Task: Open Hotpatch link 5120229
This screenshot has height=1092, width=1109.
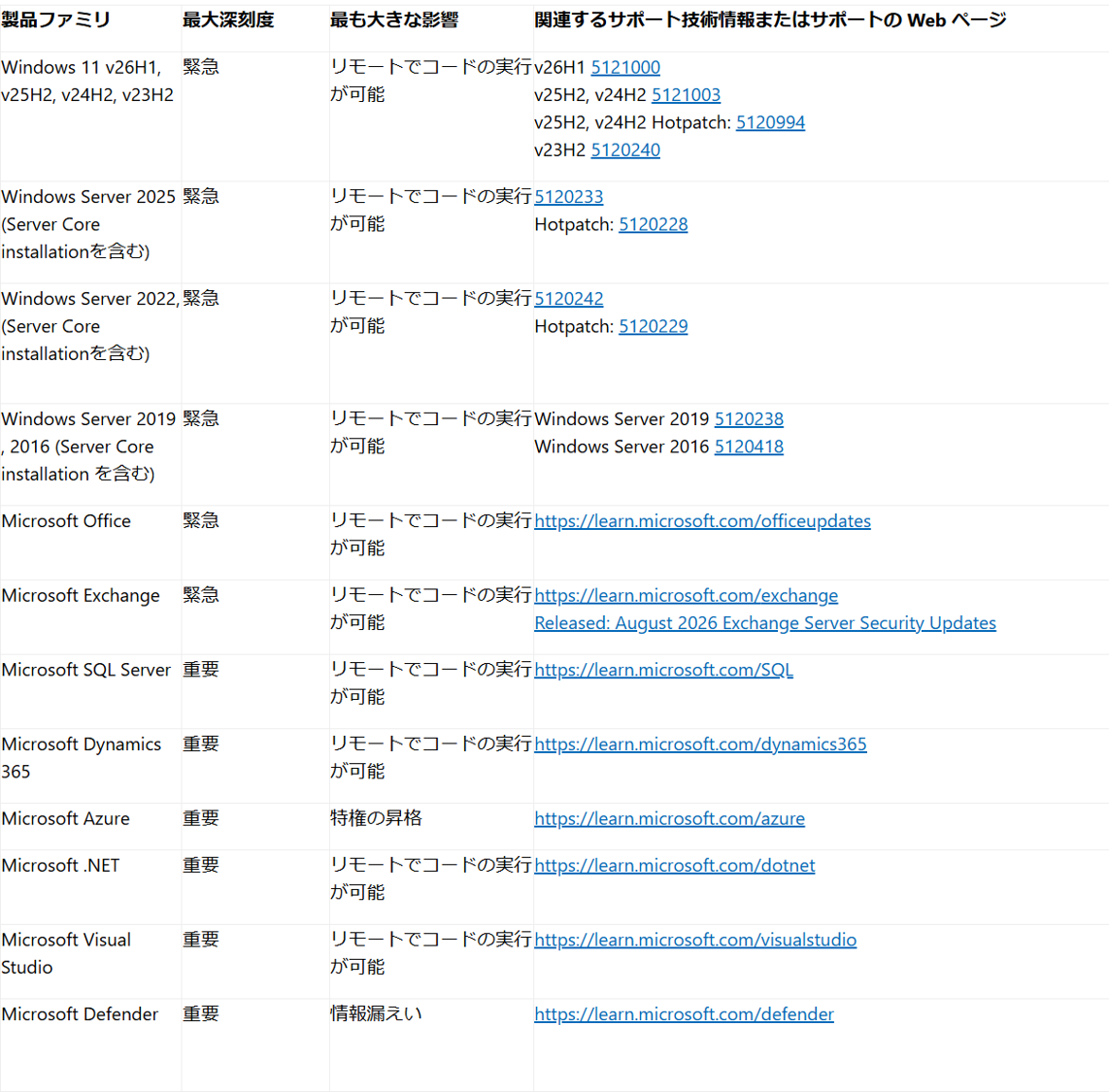Action: coord(653,326)
